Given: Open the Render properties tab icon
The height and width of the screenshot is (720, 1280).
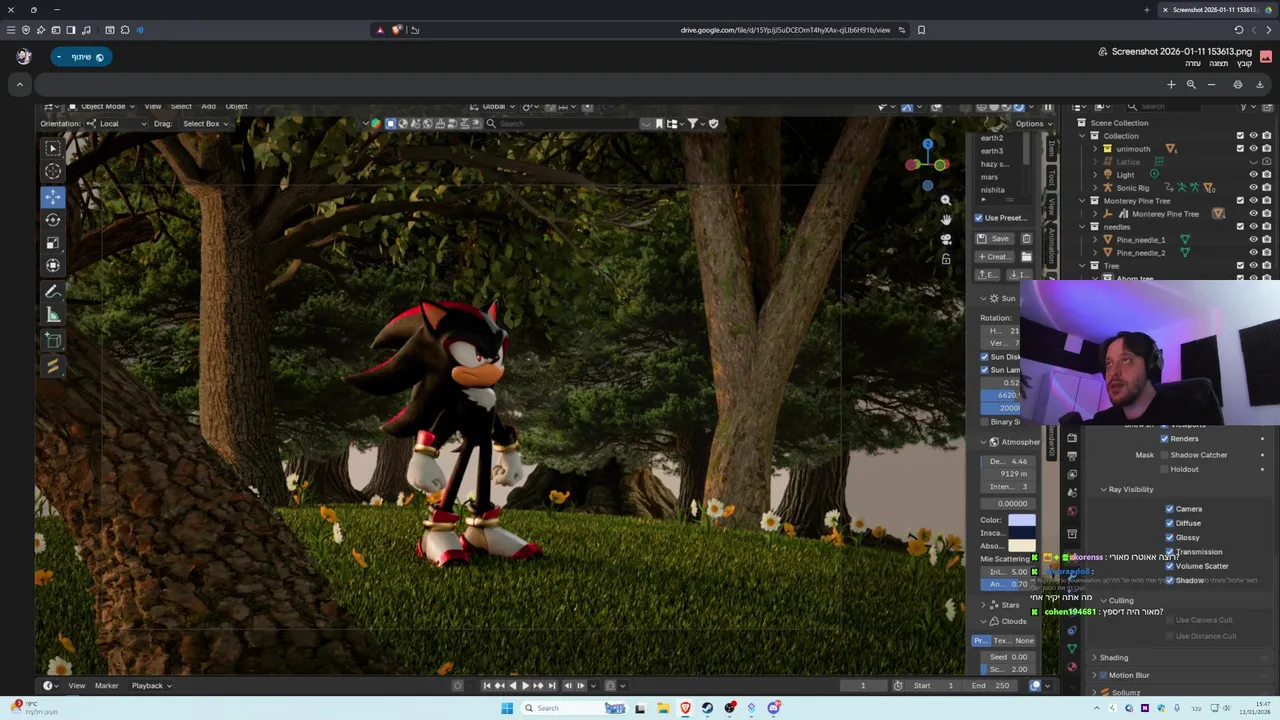Looking at the screenshot, I should click(x=1072, y=438).
